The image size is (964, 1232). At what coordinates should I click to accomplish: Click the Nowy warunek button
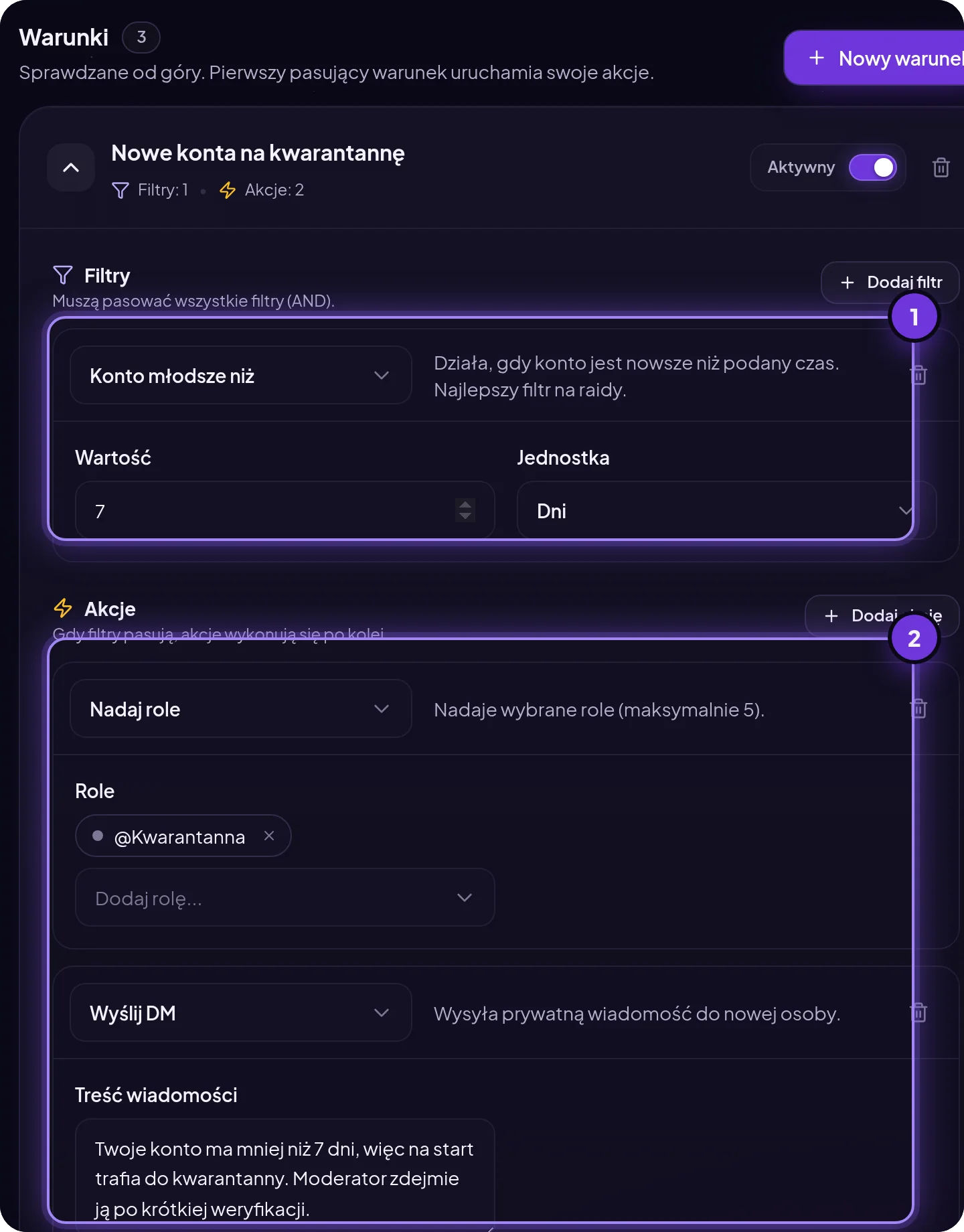pyautogui.click(x=874, y=58)
